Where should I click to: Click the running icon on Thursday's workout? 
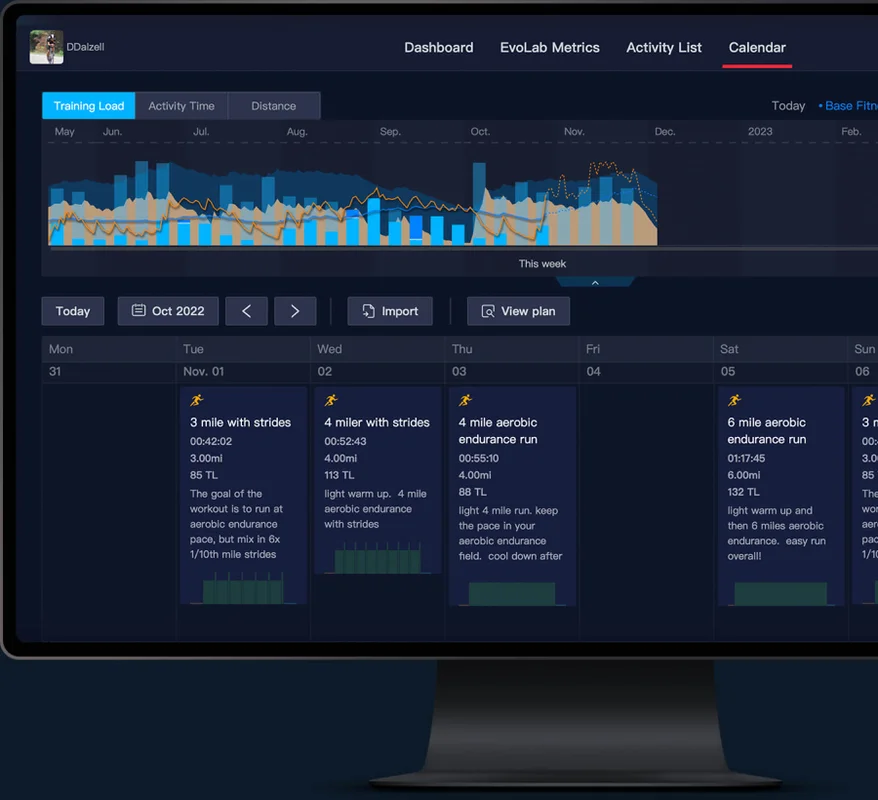pos(465,400)
